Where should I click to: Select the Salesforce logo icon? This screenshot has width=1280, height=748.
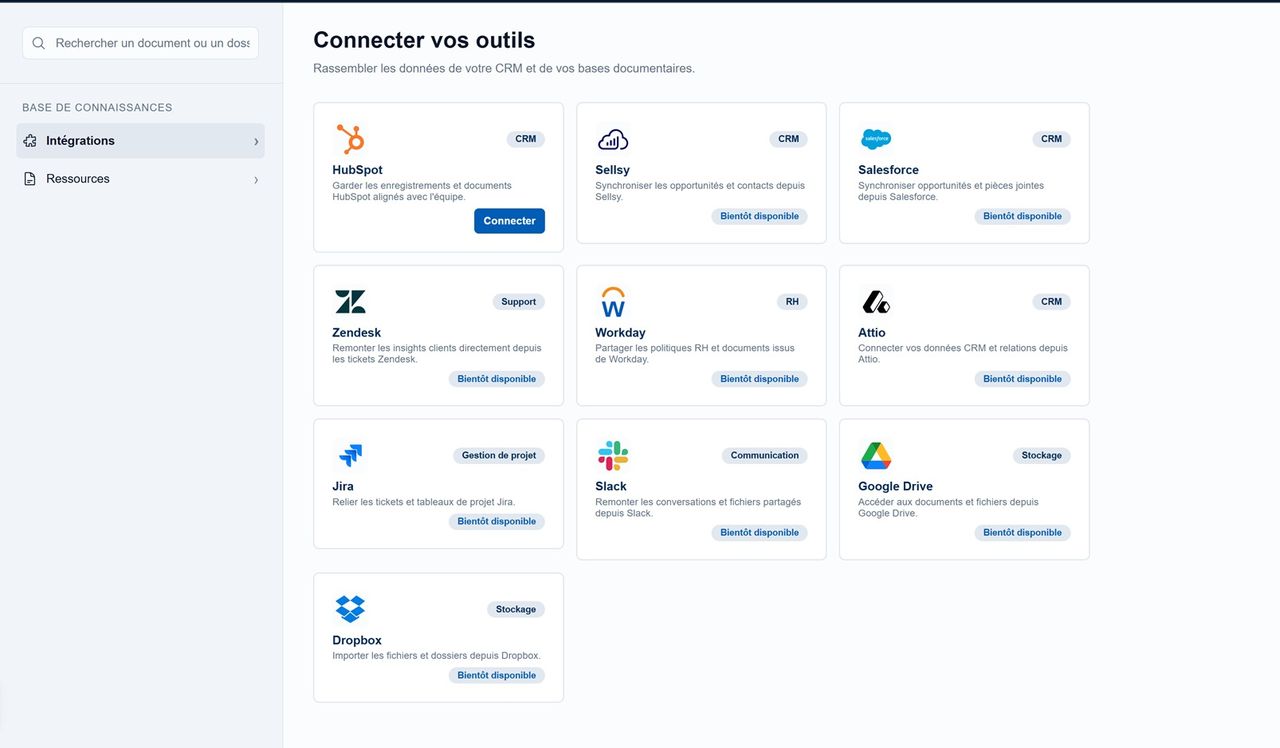click(x=876, y=139)
